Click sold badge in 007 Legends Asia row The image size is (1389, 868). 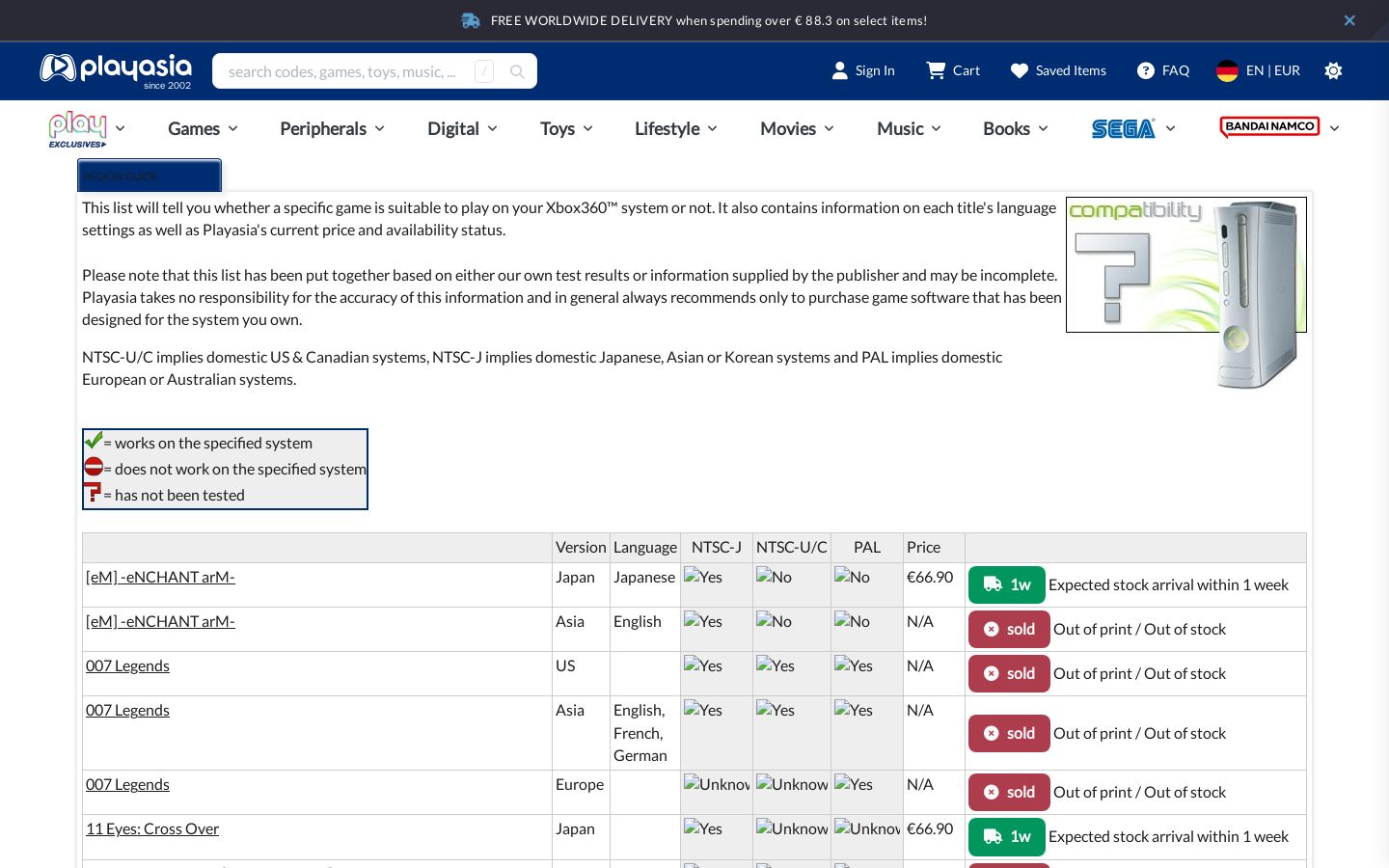tap(1009, 733)
